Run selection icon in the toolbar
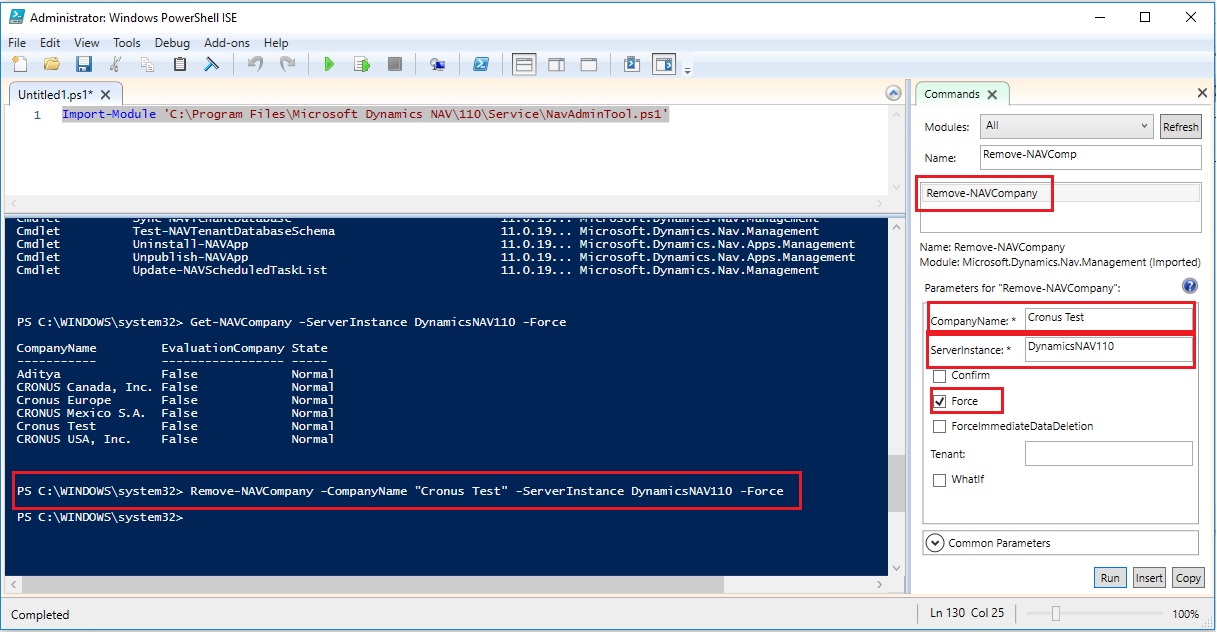 pos(362,64)
